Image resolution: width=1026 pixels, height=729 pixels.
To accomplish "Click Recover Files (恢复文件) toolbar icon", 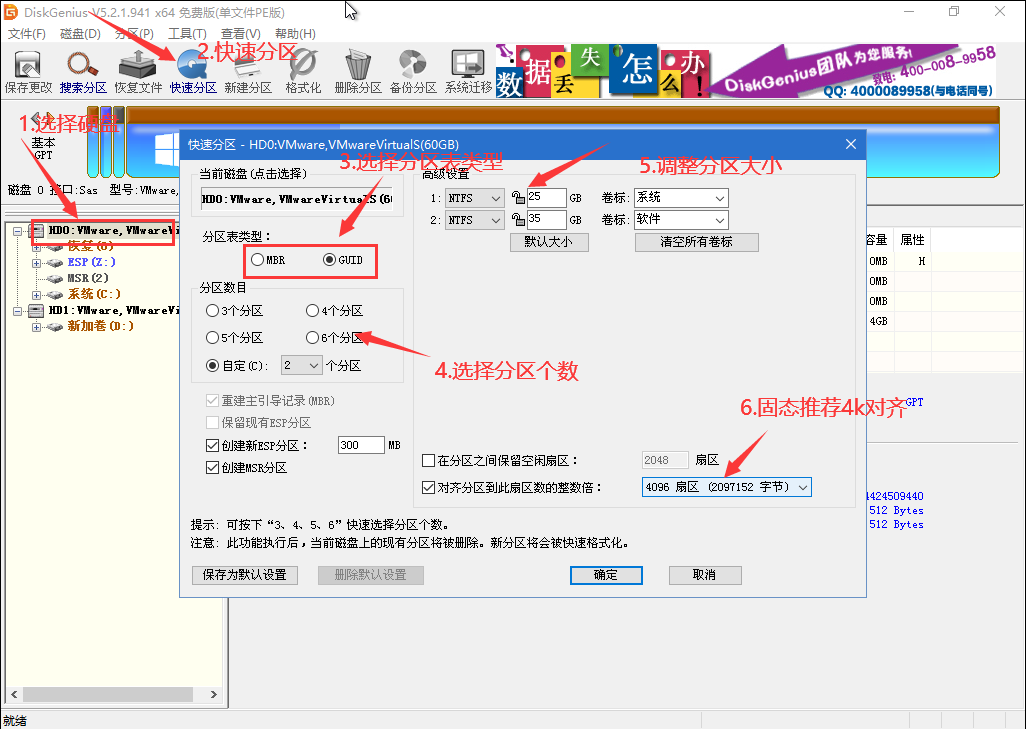I will click(x=137, y=73).
